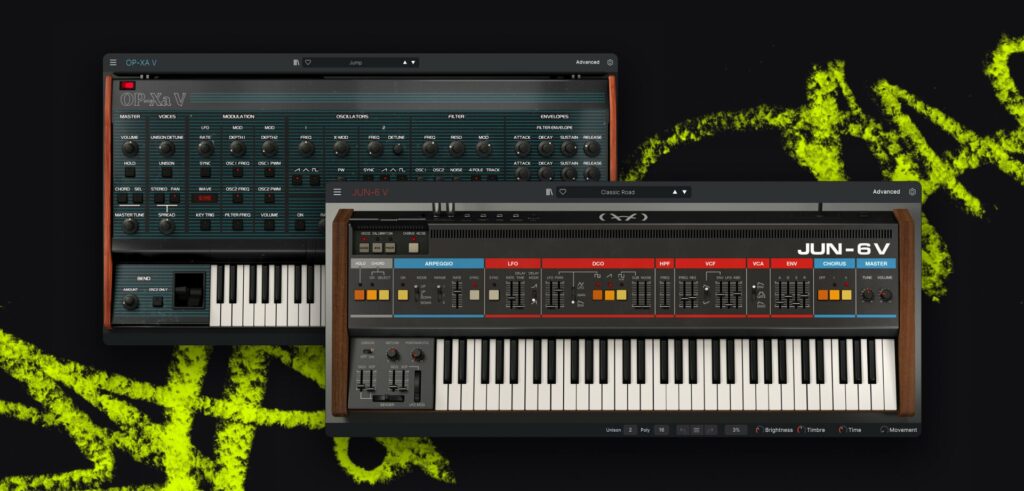Open preset library icon in OP-XA V
1024x491 pixels.
coord(296,63)
